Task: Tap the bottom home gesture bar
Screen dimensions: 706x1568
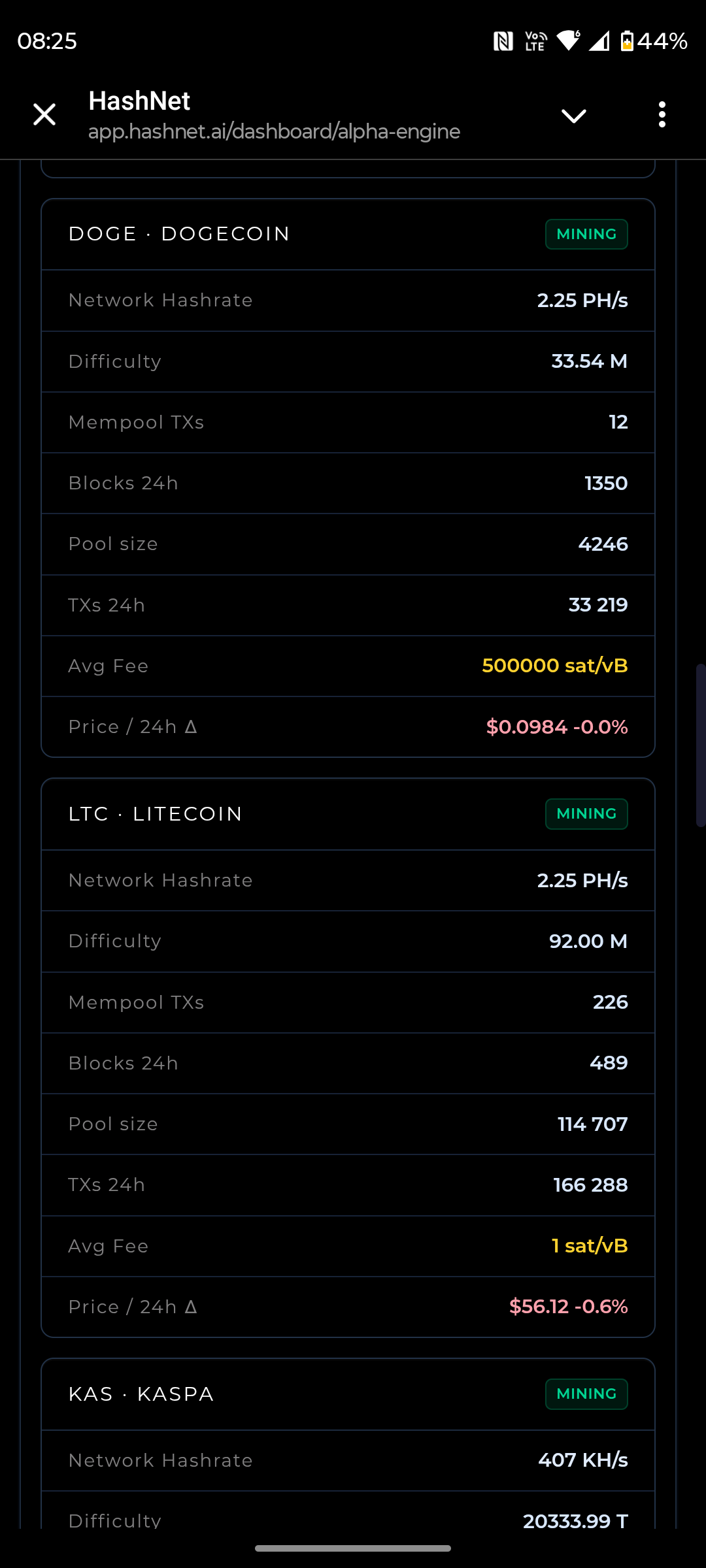Action: point(353,1548)
